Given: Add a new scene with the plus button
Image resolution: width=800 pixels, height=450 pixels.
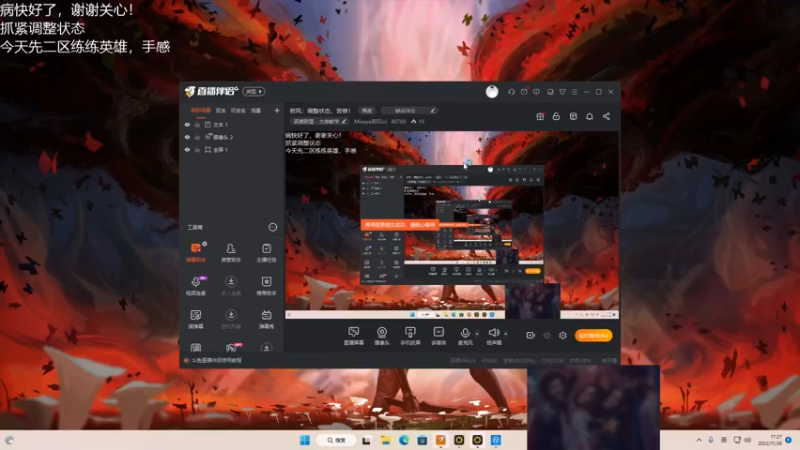Looking at the screenshot, I should 277,110.
